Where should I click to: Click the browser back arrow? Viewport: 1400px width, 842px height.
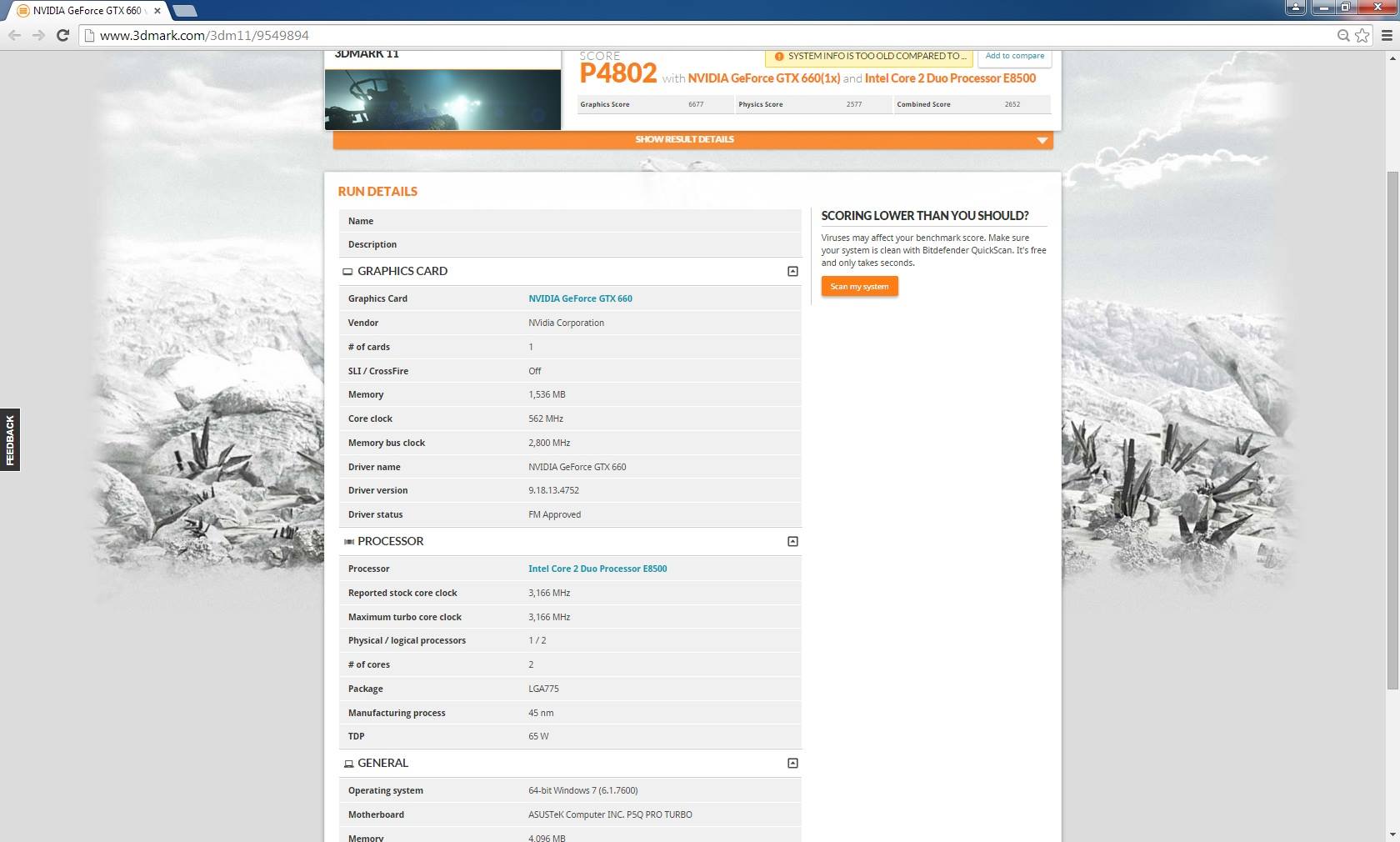click(14, 35)
